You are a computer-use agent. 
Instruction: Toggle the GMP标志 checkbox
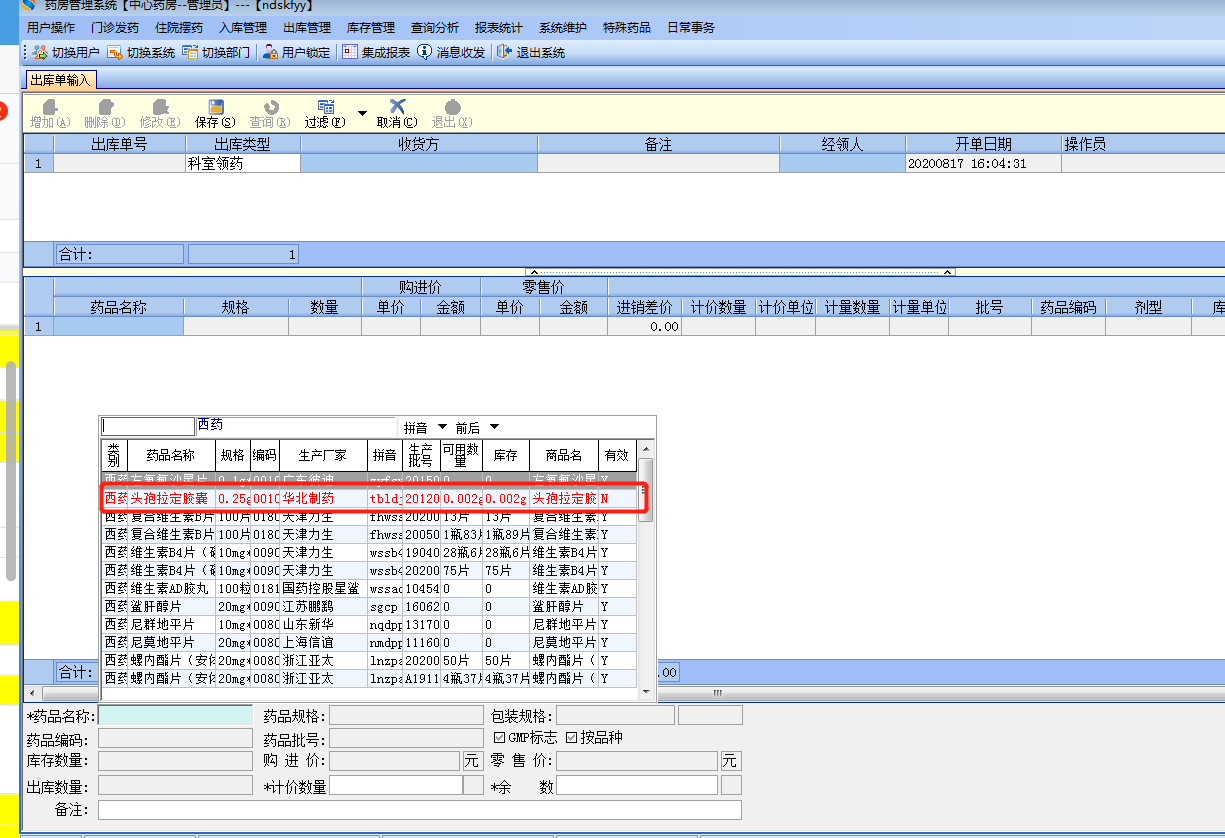point(500,738)
